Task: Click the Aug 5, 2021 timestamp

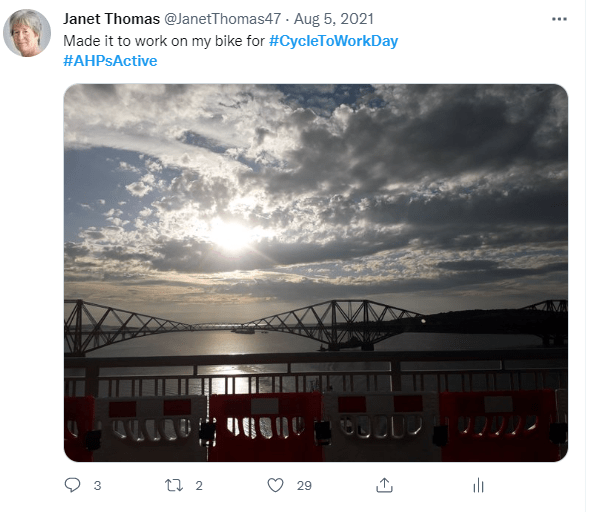Action: coord(334,19)
